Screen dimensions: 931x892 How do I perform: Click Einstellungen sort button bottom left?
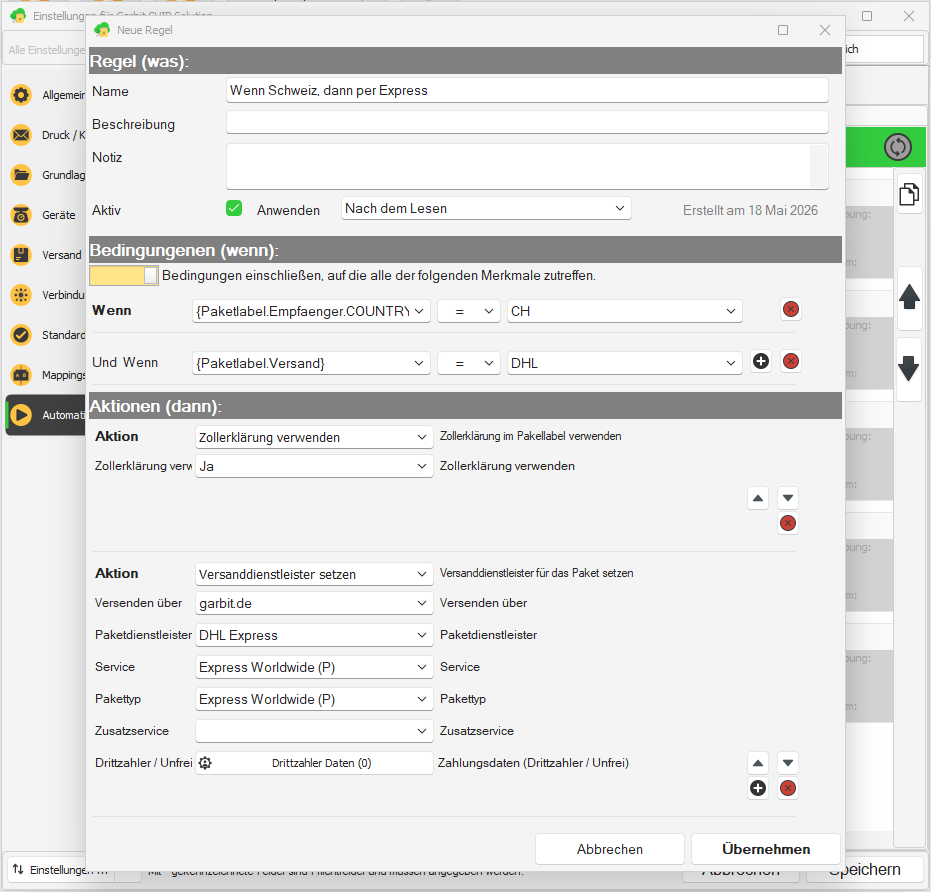(59, 869)
